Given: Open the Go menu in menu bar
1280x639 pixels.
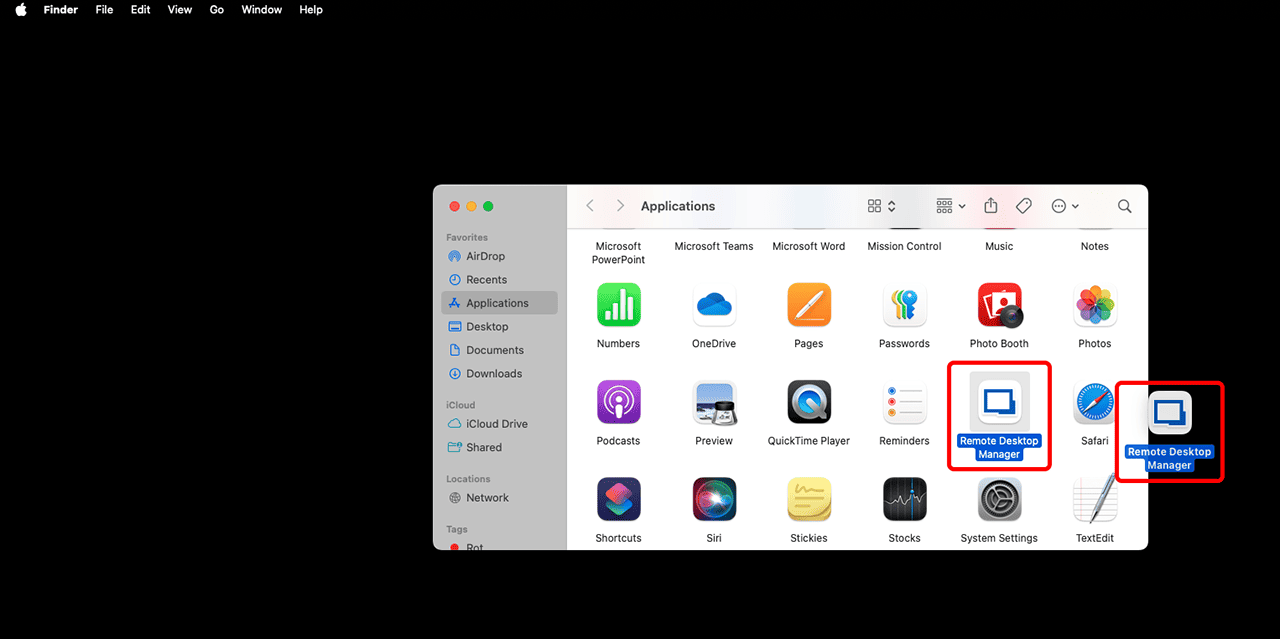Looking at the screenshot, I should click(x=217, y=10).
